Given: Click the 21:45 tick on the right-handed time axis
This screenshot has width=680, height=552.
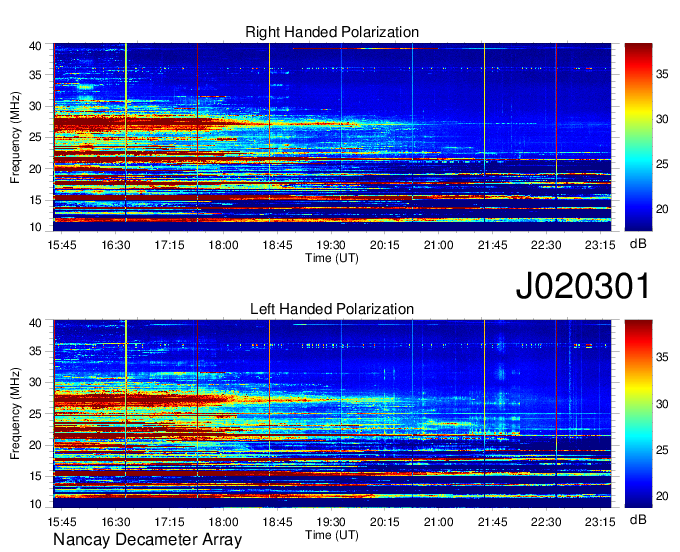Looking at the screenshot, I should point(492,245).
